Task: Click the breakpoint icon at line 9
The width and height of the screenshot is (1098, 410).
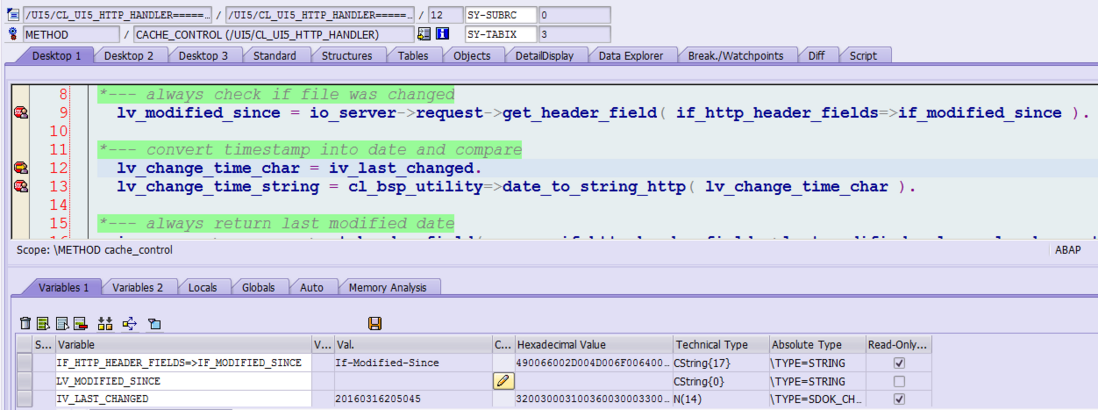Action: click(x=21, y=112)
